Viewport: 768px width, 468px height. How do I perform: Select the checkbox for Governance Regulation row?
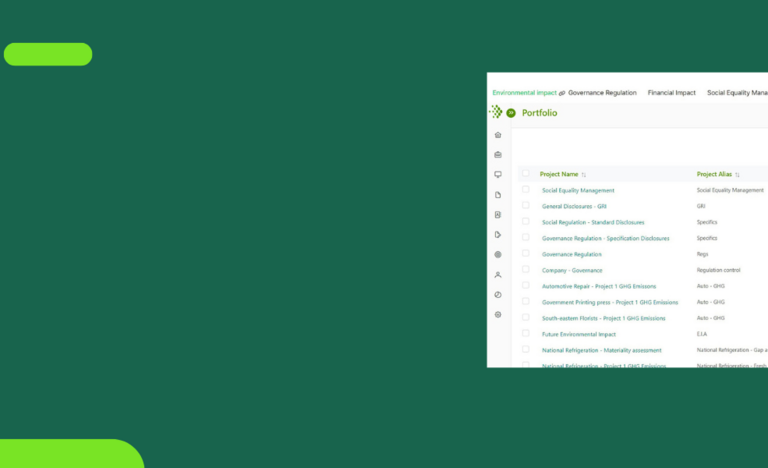pyautogui.click(x=525, y=254)
